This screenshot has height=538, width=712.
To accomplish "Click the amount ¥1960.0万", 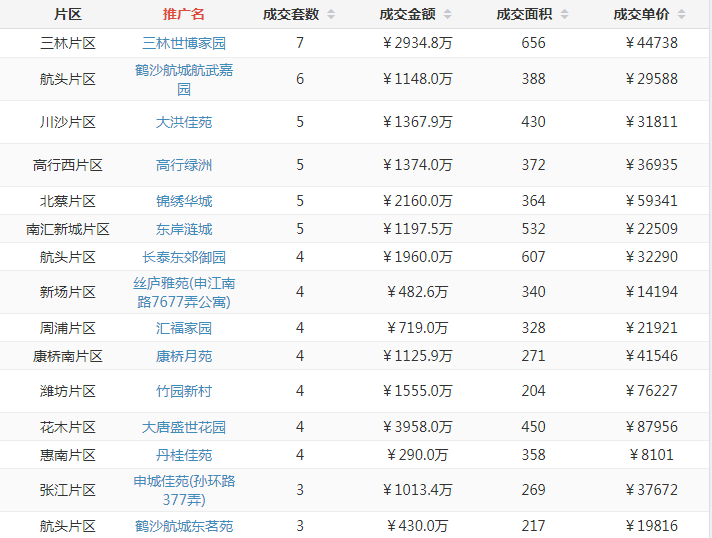I will [x=417, y=257].
